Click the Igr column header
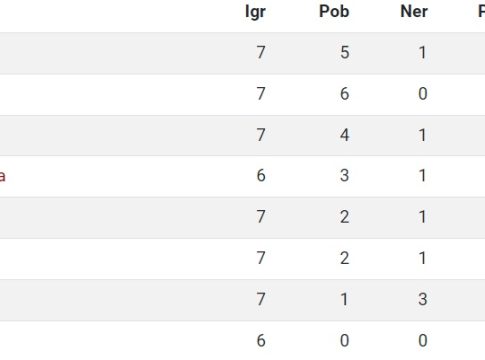This screenshot has width=485, height=360. click(255, 12)
